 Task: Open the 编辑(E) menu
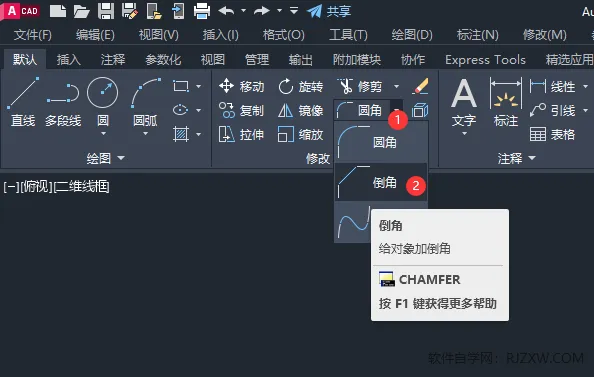[x=95, y=35]
